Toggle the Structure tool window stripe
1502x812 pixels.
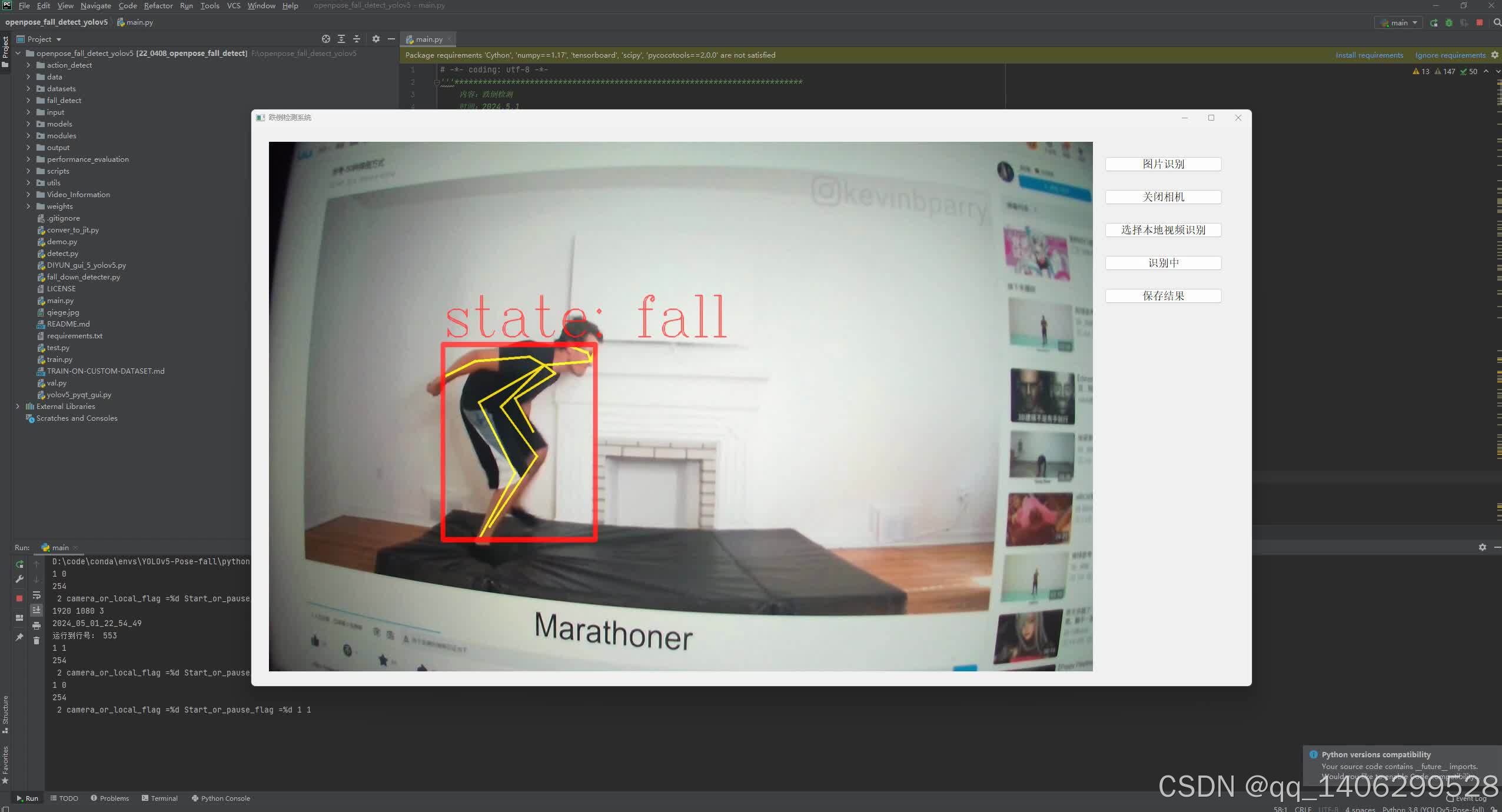tap(5, 714)
